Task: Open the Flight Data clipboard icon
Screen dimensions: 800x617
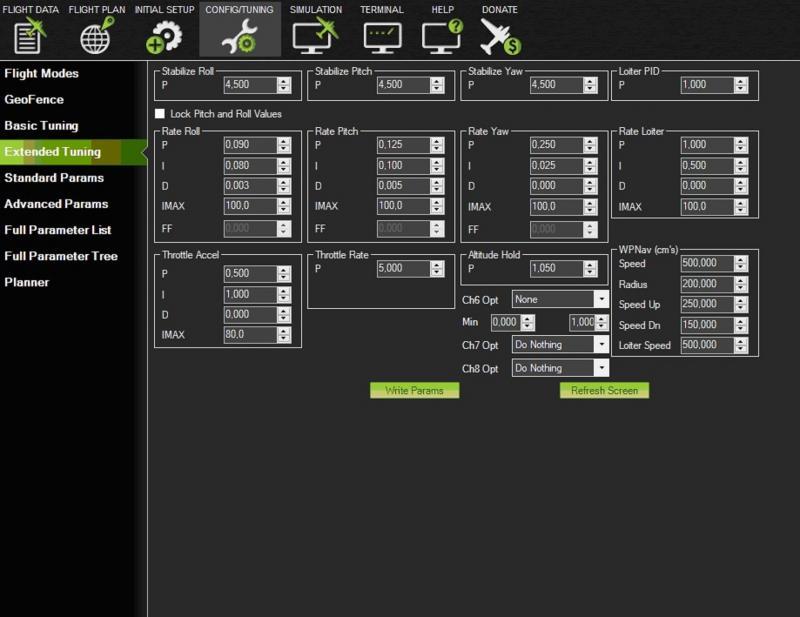Action: (30, 36)
